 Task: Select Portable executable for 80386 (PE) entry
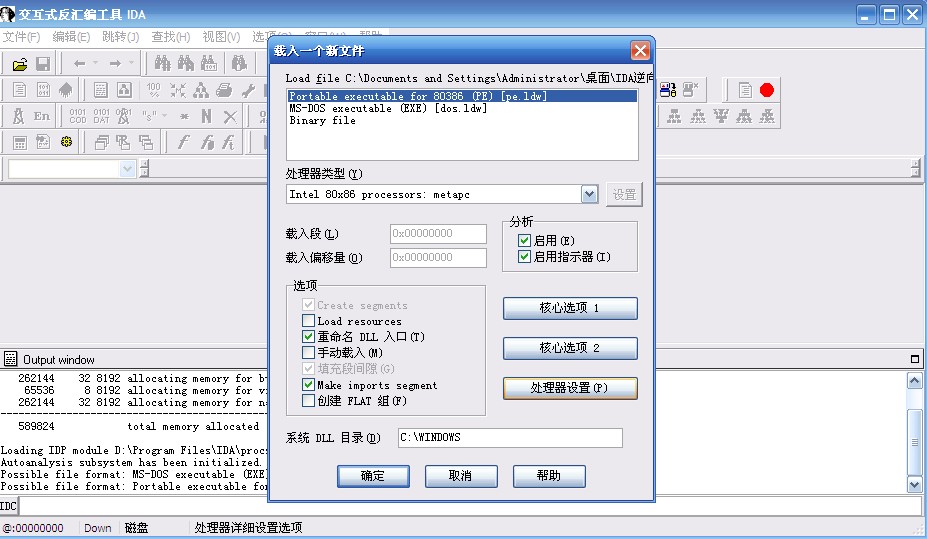tap(462, 96)
